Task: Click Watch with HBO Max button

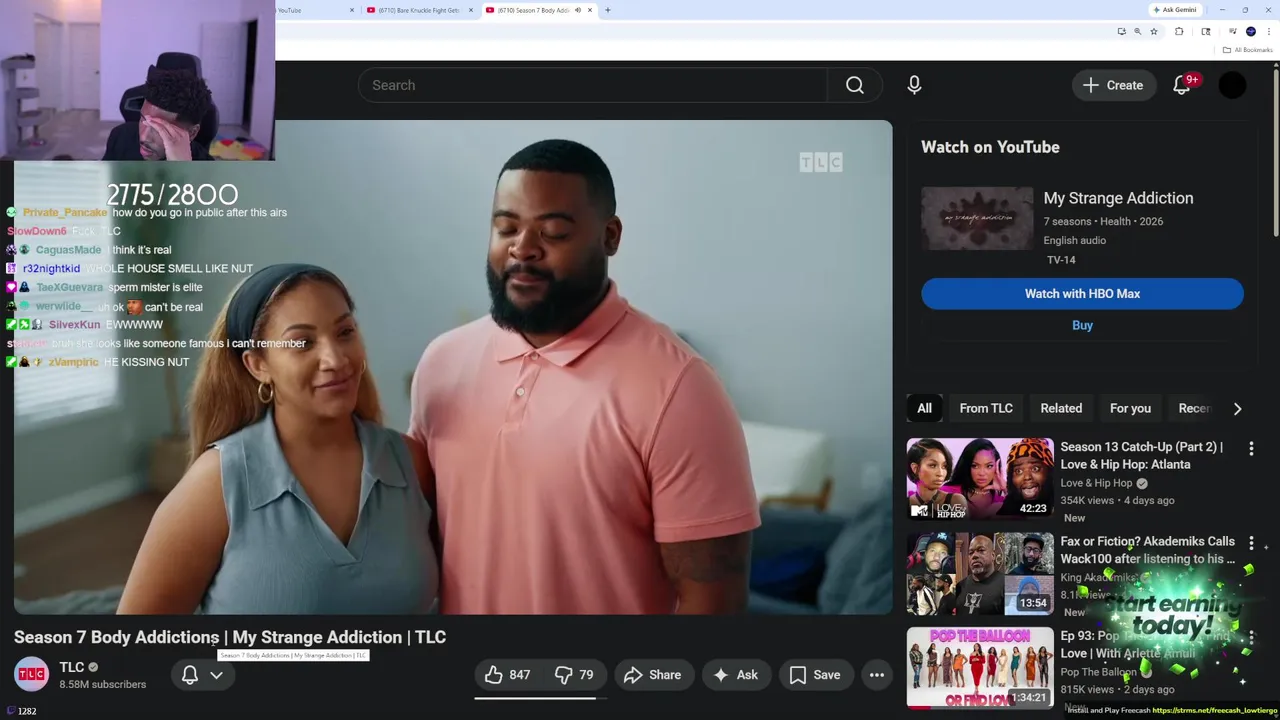Action: 1082,294
